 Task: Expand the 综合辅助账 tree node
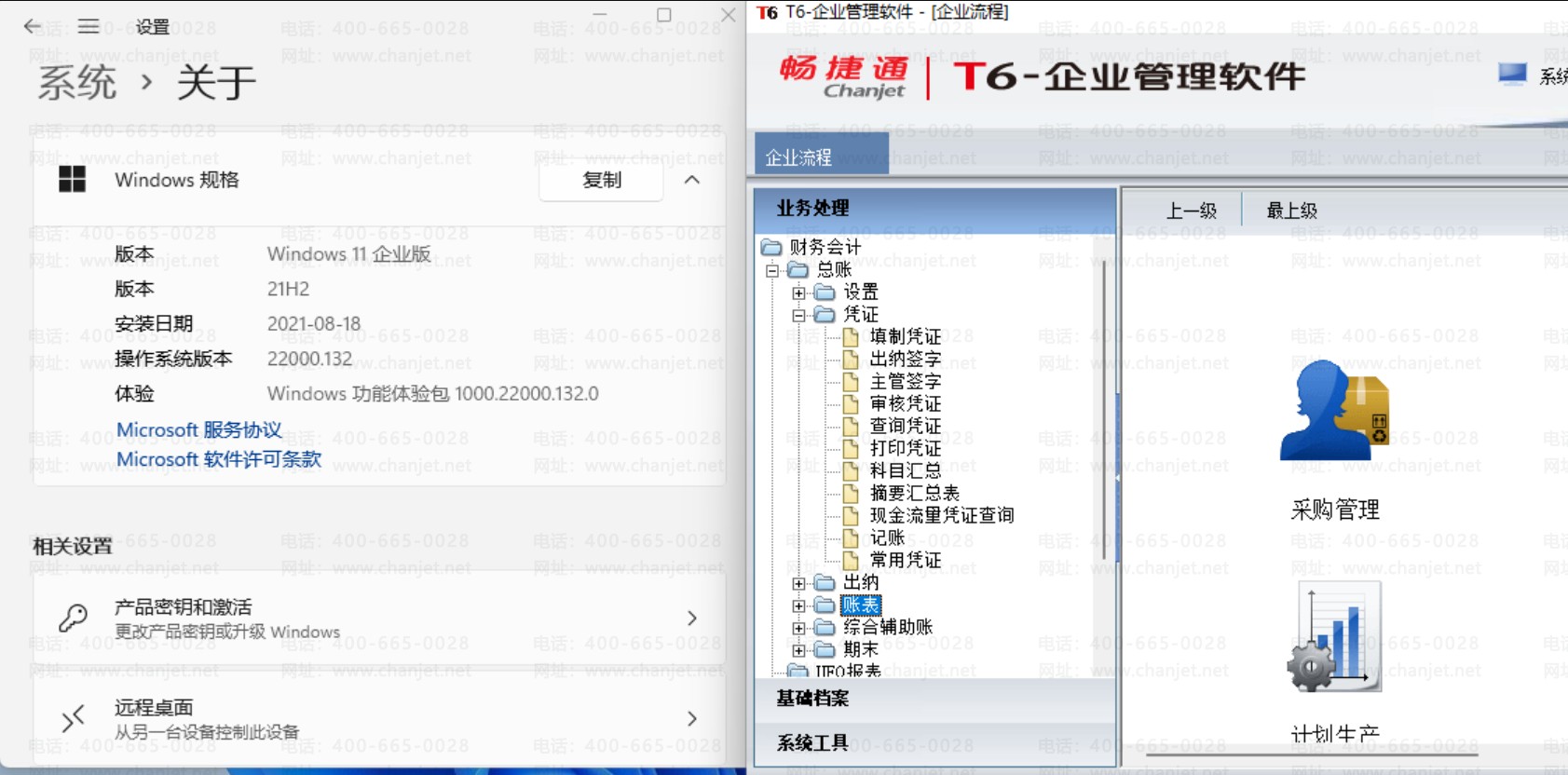click(x=798, y=628)
